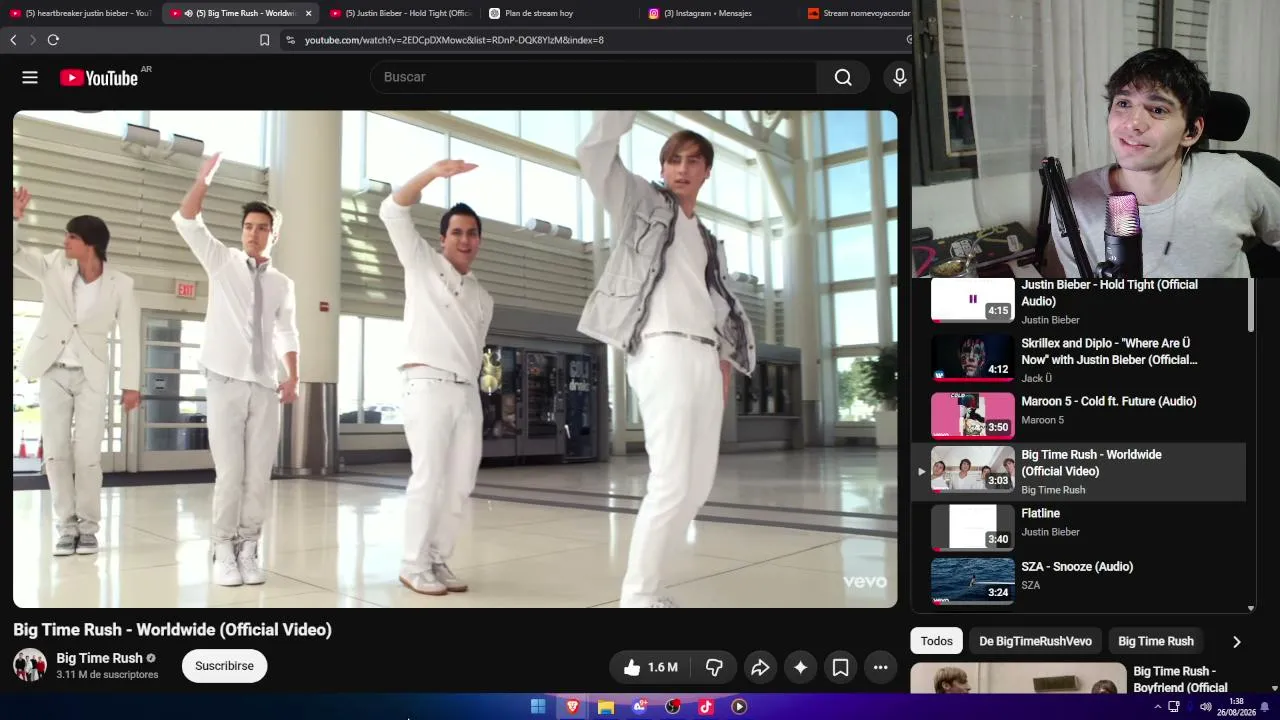The image size is (1280, 720).
Task: Bookmark this page in the address bar
Action: [x=264, y=40]
